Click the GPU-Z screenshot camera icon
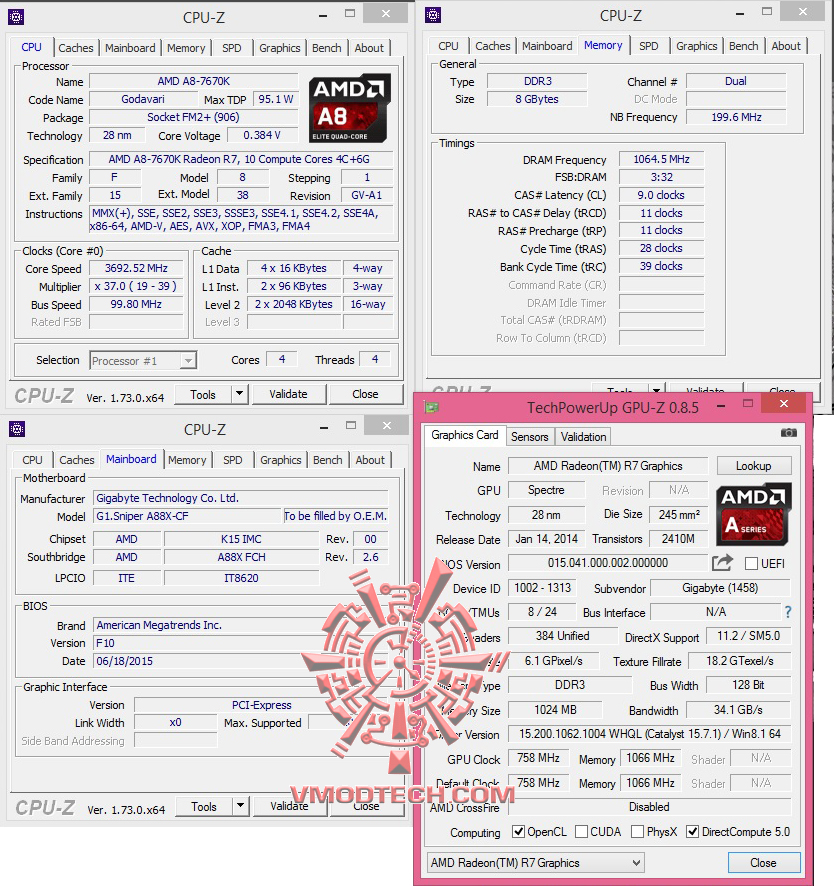 [x=788, y=433]
